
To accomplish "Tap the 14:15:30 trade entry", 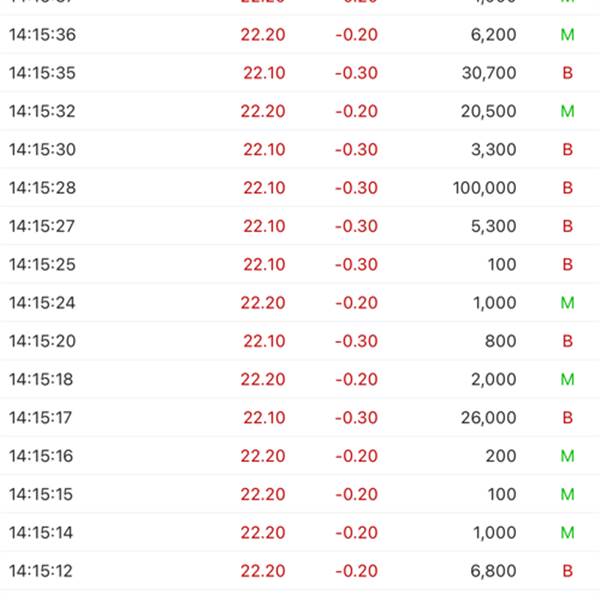I will tap(300, 149).
